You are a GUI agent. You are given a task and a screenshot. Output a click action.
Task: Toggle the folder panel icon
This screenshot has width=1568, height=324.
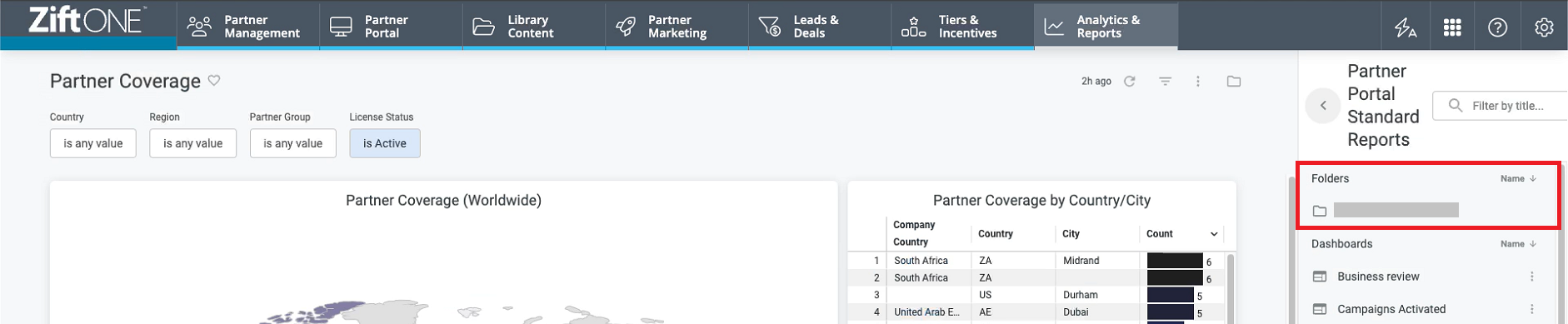[1234, 82]
